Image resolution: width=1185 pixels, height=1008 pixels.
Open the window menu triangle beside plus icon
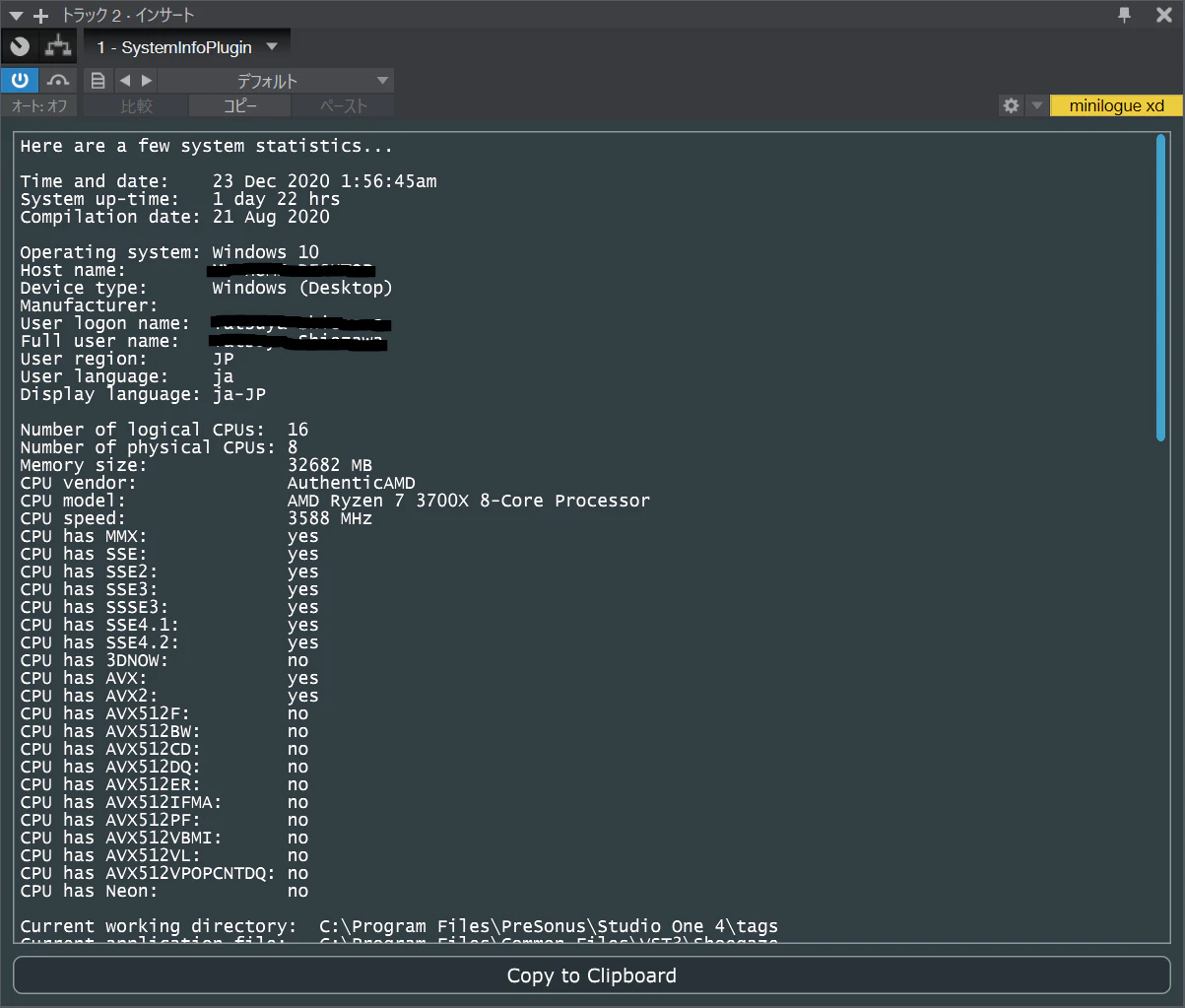pos(16,16)
